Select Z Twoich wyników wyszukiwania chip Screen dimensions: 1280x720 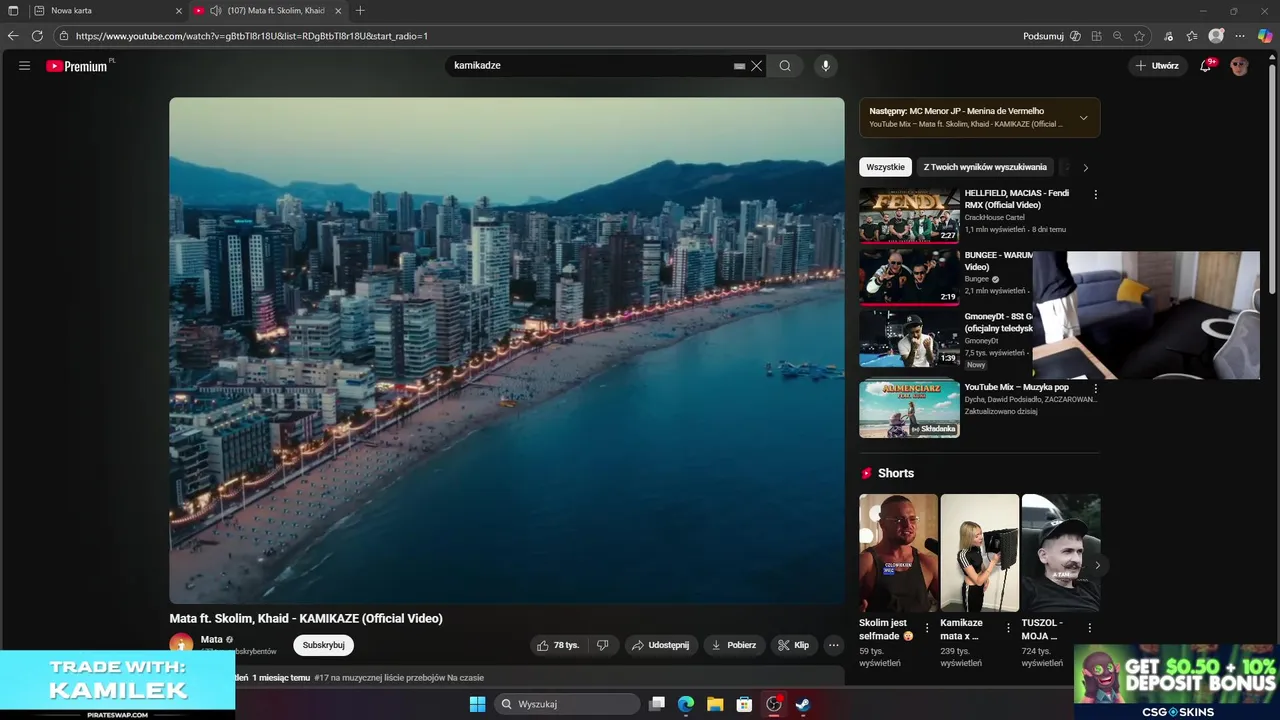pos(985,167)
